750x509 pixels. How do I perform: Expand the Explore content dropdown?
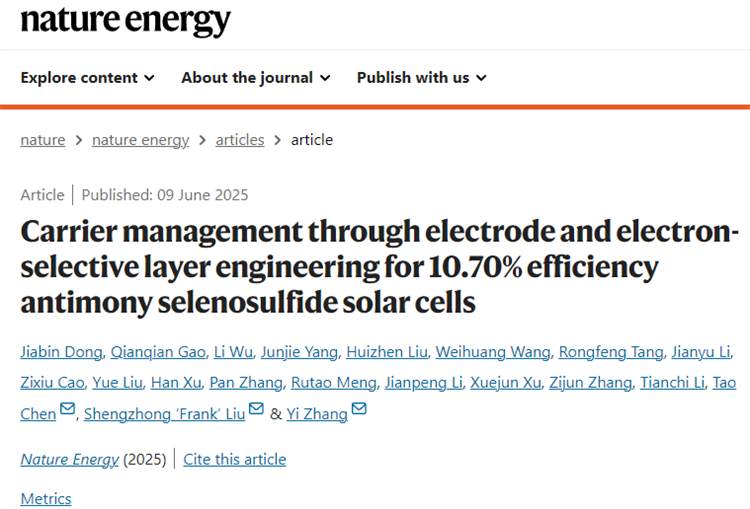(x=88, y=77)
